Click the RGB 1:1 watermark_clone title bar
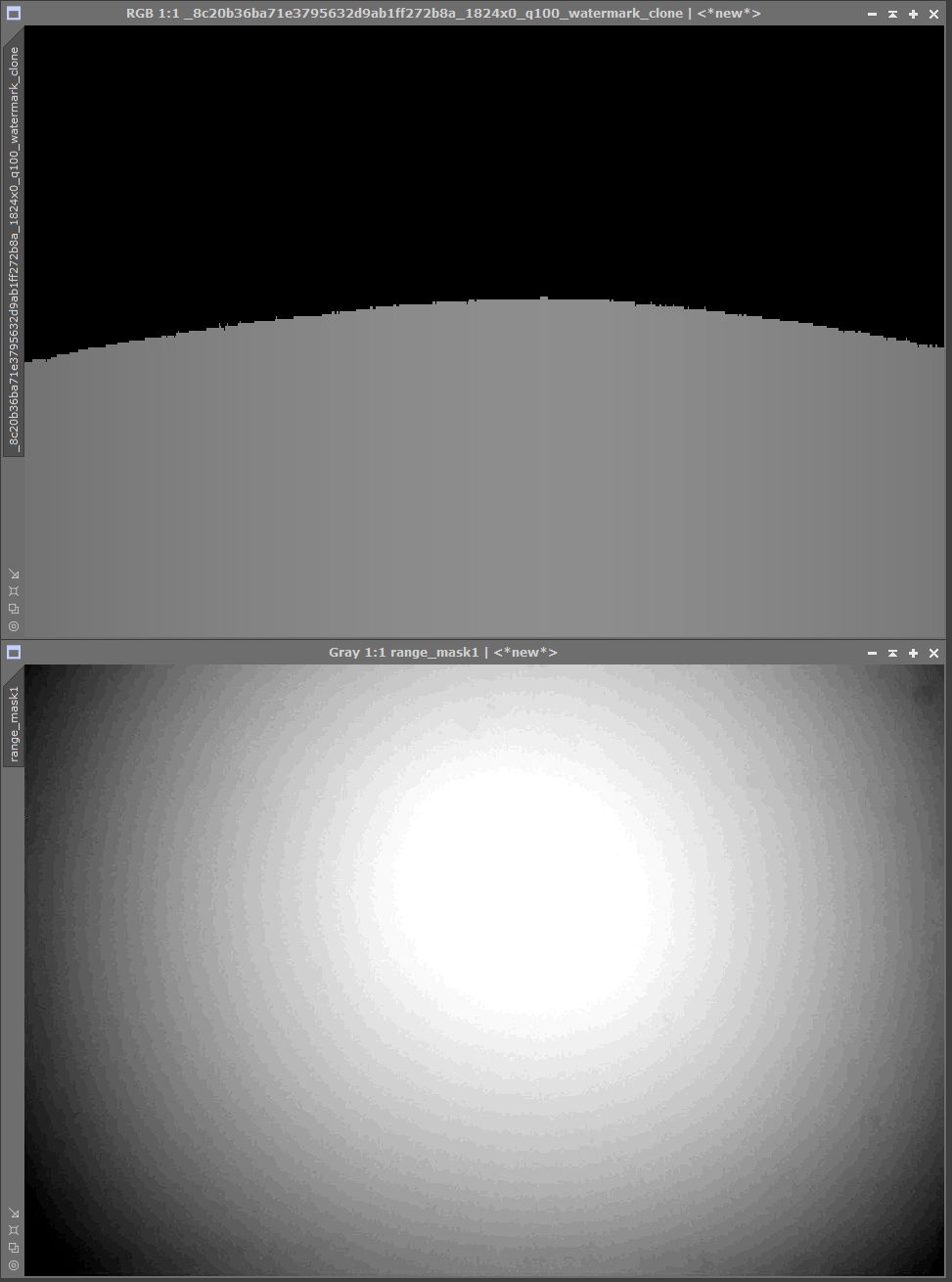Image resolution: width=952 pixels, height=1282 pixels. click(x=443, y=14)
